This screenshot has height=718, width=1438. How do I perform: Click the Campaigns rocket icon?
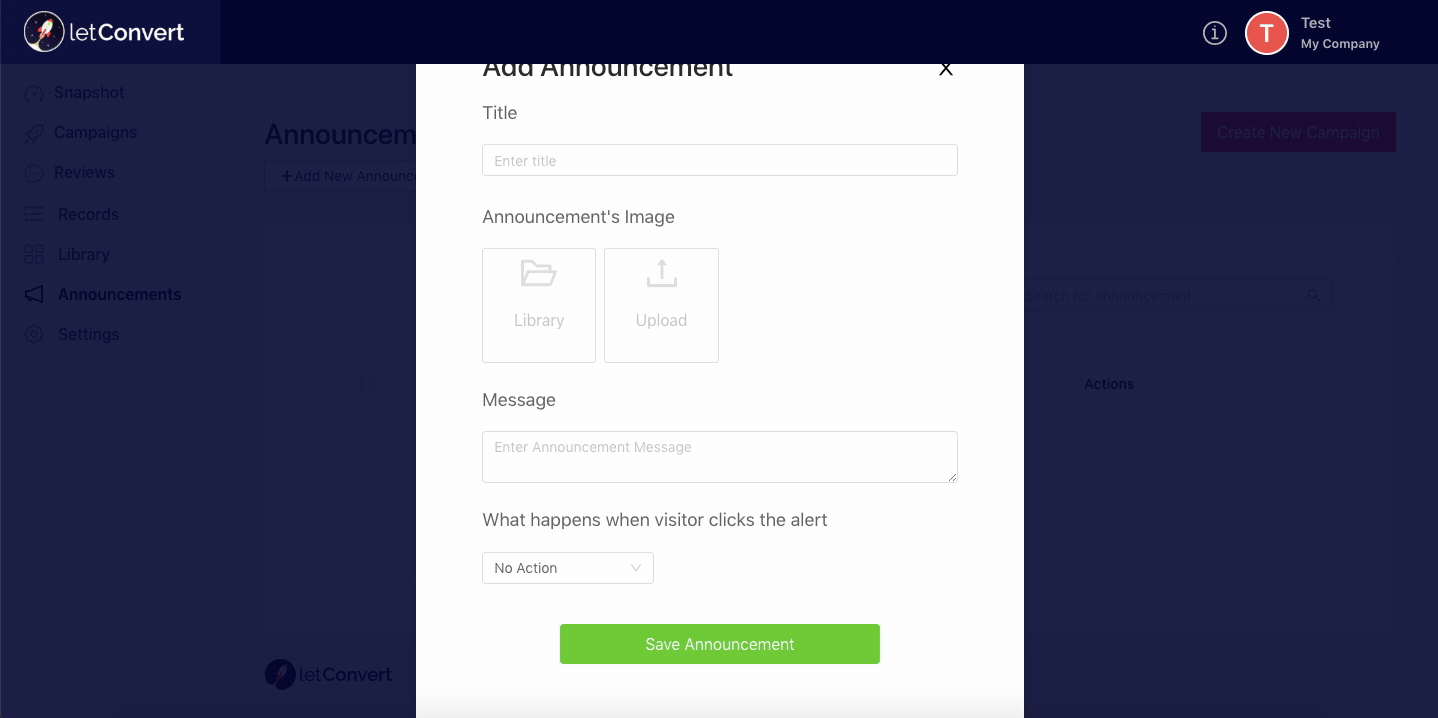pos(34,133)
